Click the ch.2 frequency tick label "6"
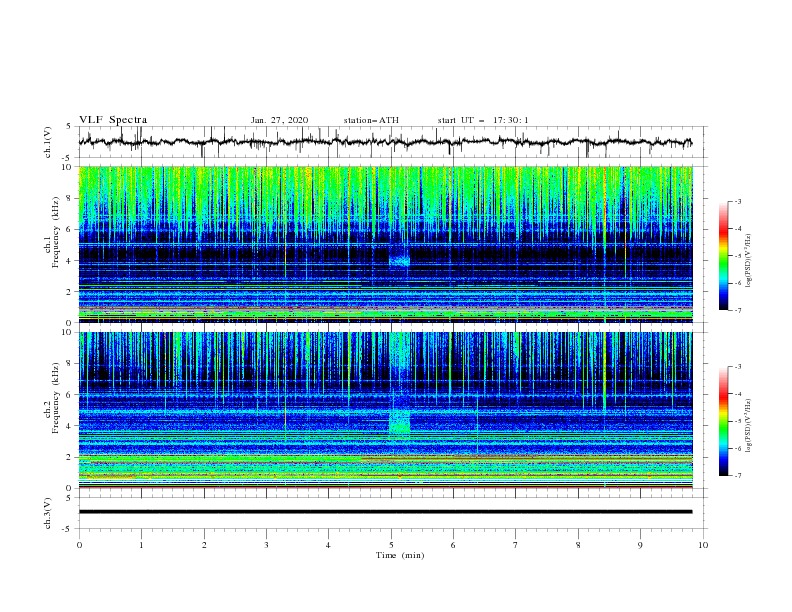This screenshot has height=612, width=792. click(70, 395)
